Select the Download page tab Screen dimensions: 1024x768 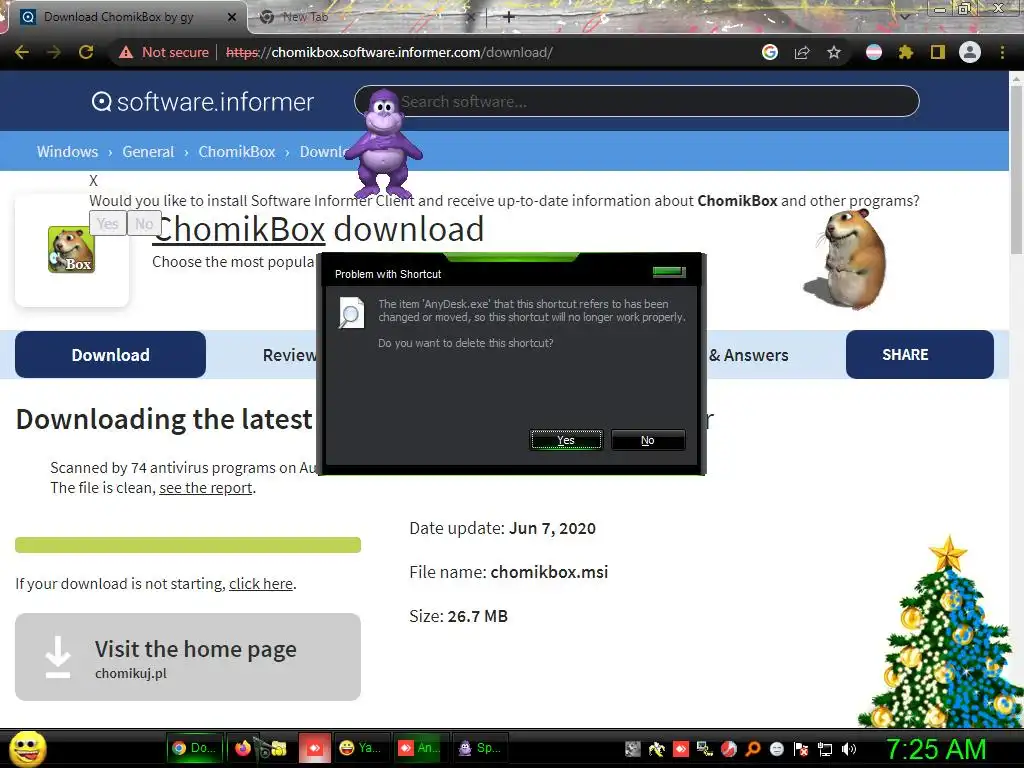(x=110, y=355)
